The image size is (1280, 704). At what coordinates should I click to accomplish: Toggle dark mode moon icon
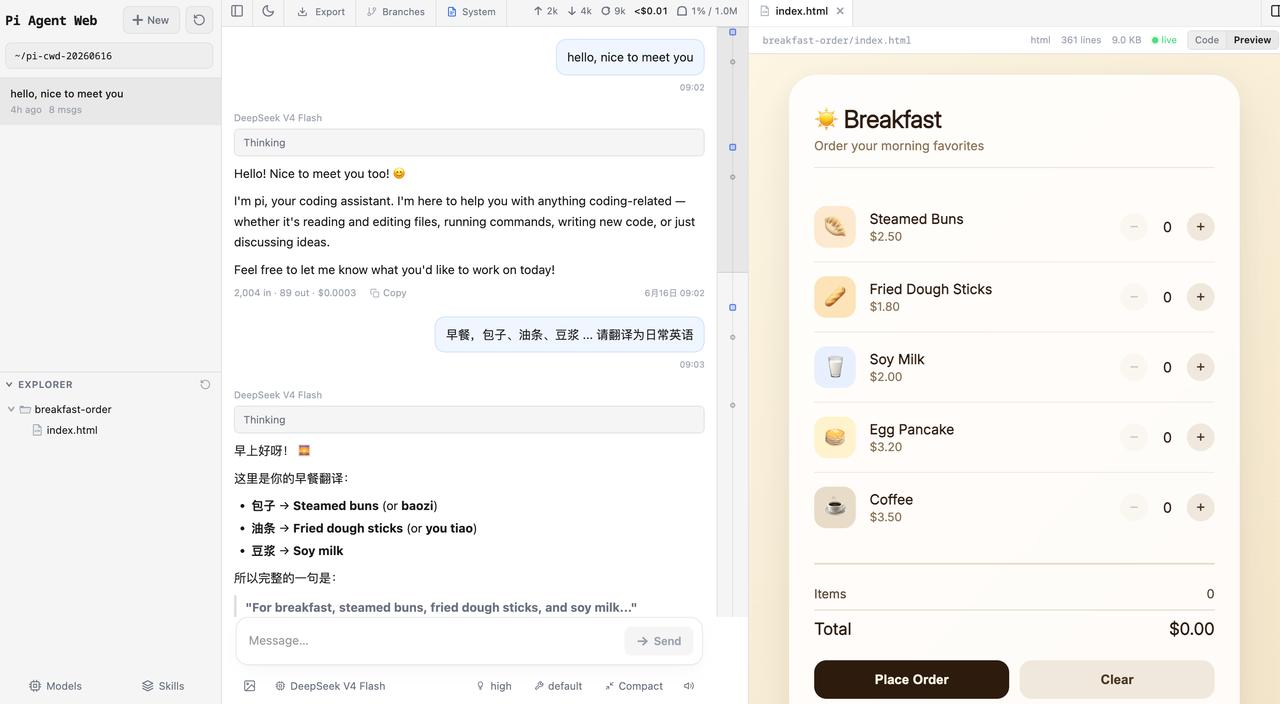click(x=268, y=11)
